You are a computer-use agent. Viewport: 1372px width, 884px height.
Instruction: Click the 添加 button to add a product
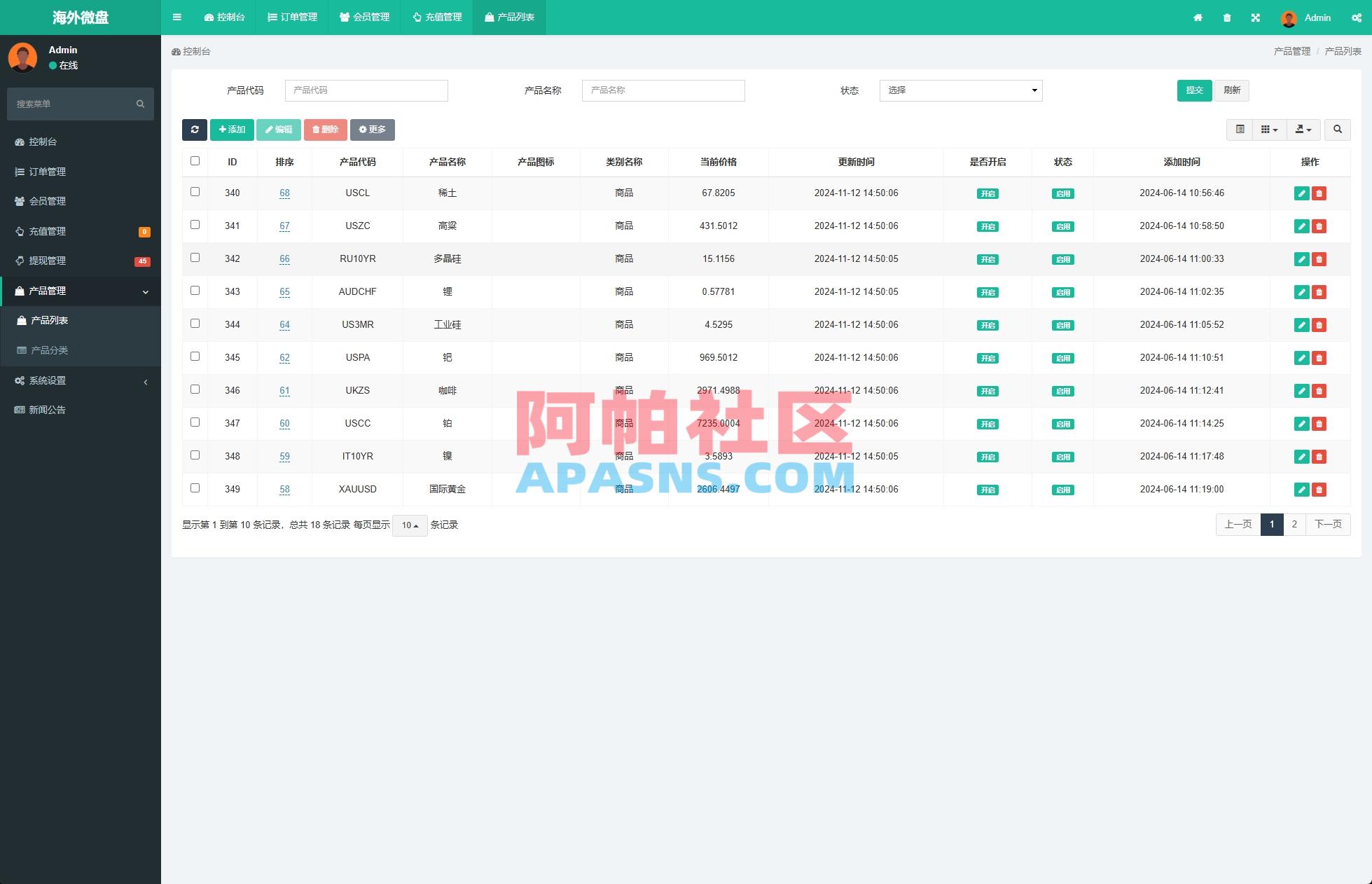232,130
